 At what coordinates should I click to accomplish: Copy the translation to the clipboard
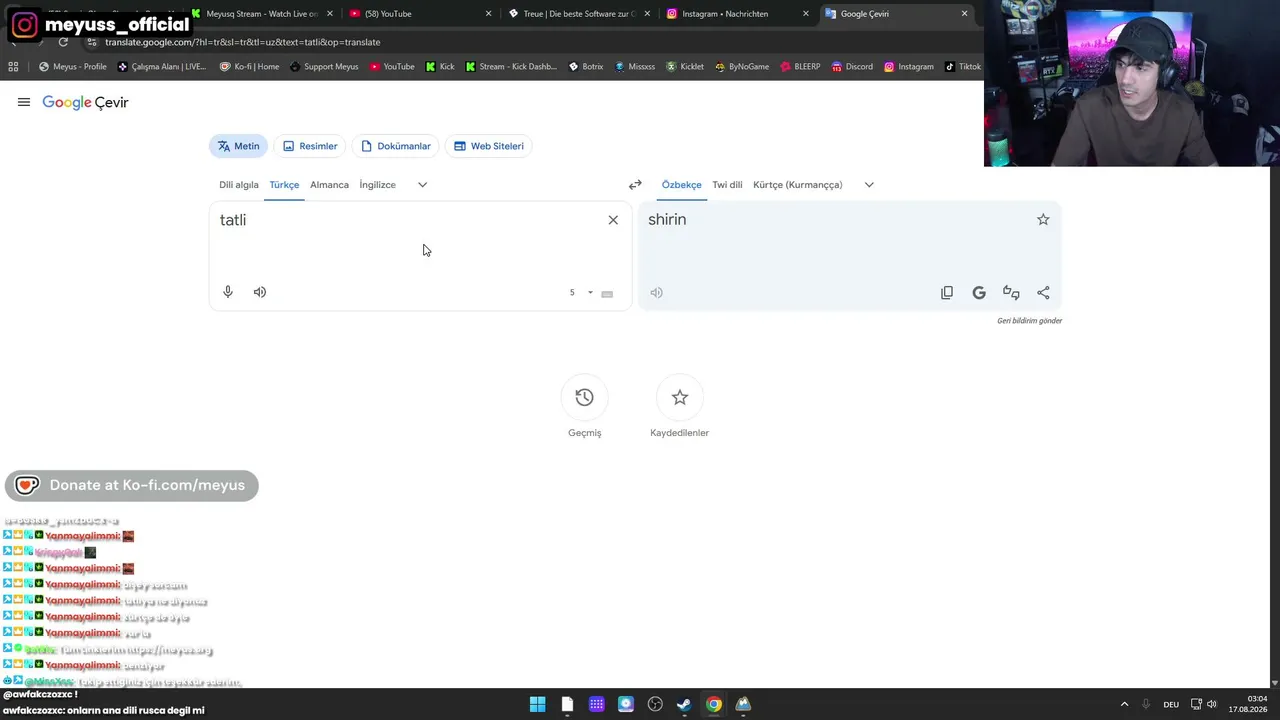pyautogui.click(x=947, y=293)
